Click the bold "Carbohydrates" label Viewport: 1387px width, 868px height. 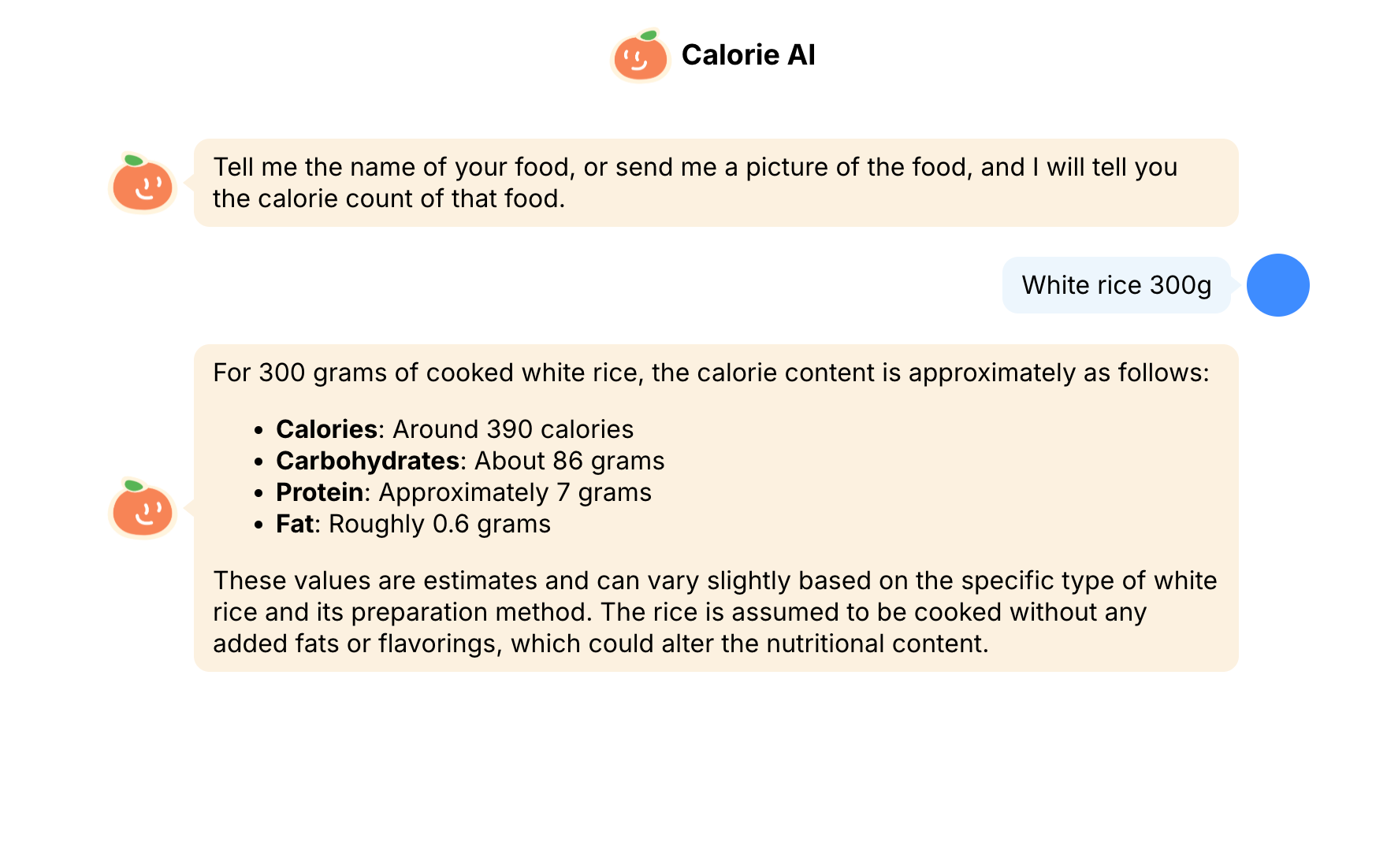click(367, 461)
